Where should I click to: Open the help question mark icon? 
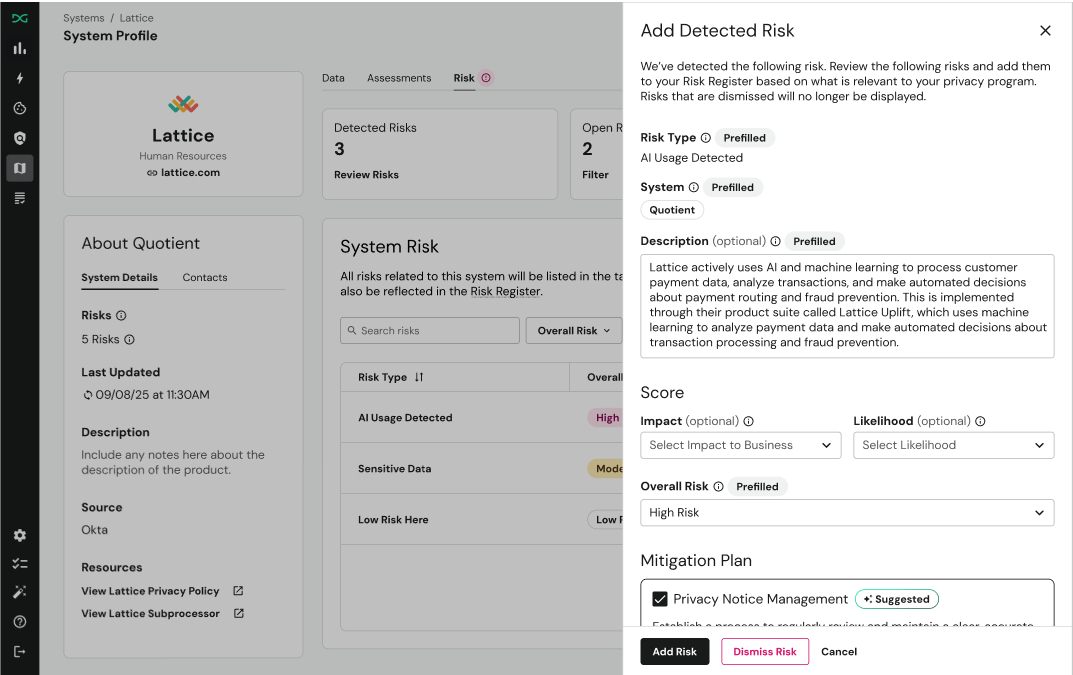pyautogui.click(x=19, y=618)
